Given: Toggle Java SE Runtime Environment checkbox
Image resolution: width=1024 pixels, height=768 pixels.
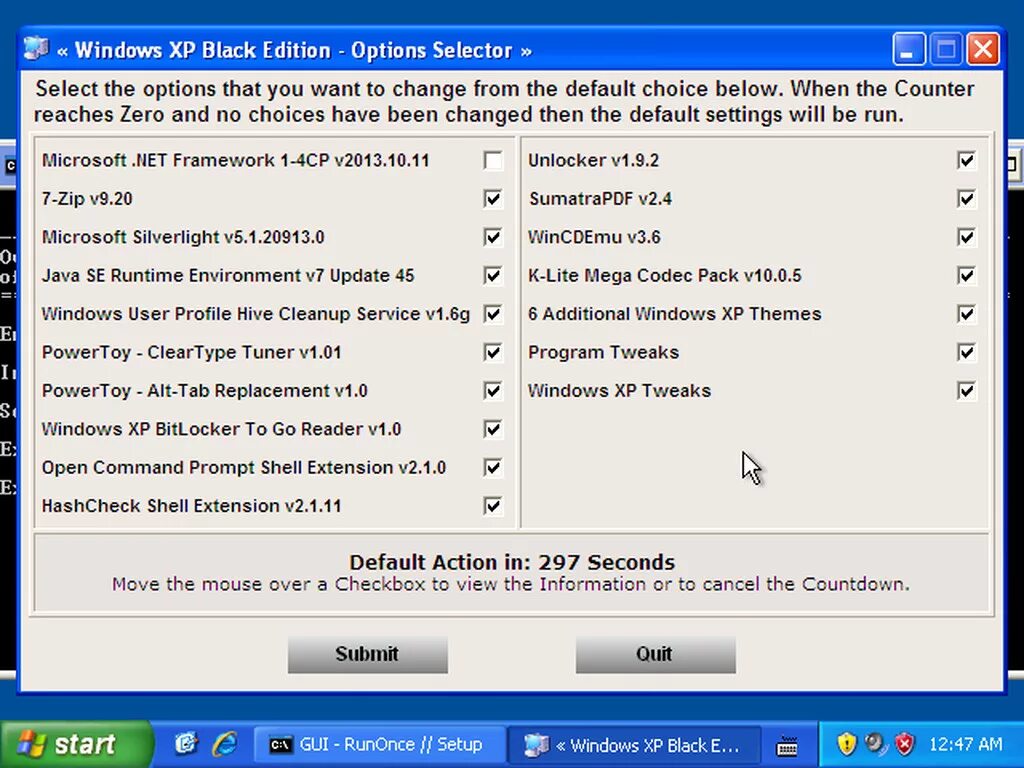Looking at the screenshot, I should coord(493,276).
